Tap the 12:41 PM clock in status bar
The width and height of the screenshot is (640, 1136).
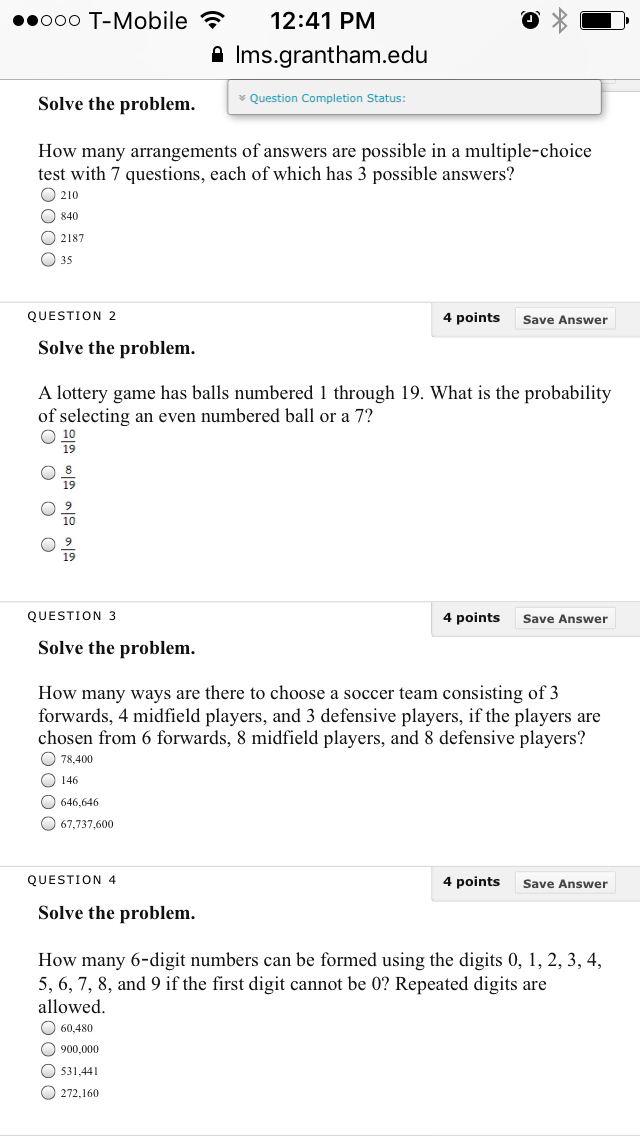323,21
